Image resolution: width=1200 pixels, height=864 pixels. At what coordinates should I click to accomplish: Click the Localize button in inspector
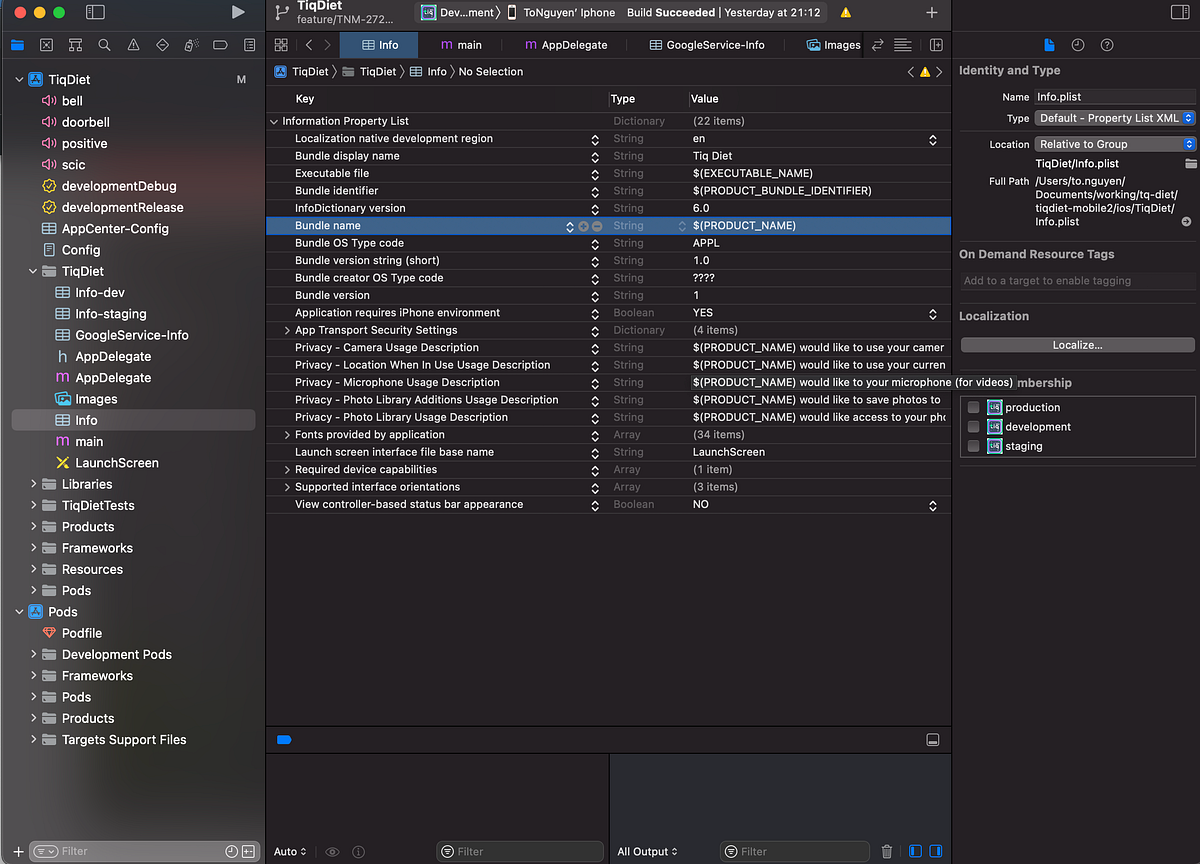[x=1077, y=344]
